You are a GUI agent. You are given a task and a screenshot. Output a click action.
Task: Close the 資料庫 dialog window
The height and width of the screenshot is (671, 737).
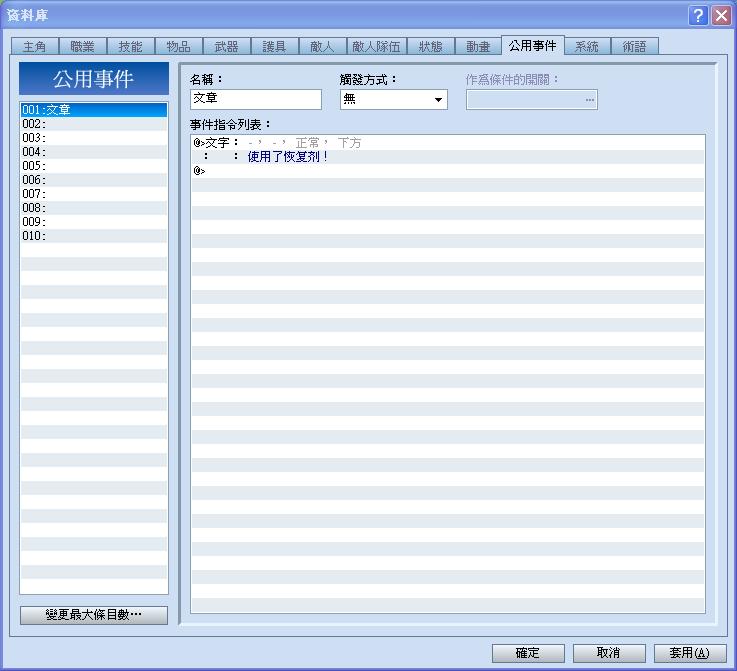[721, 16]
